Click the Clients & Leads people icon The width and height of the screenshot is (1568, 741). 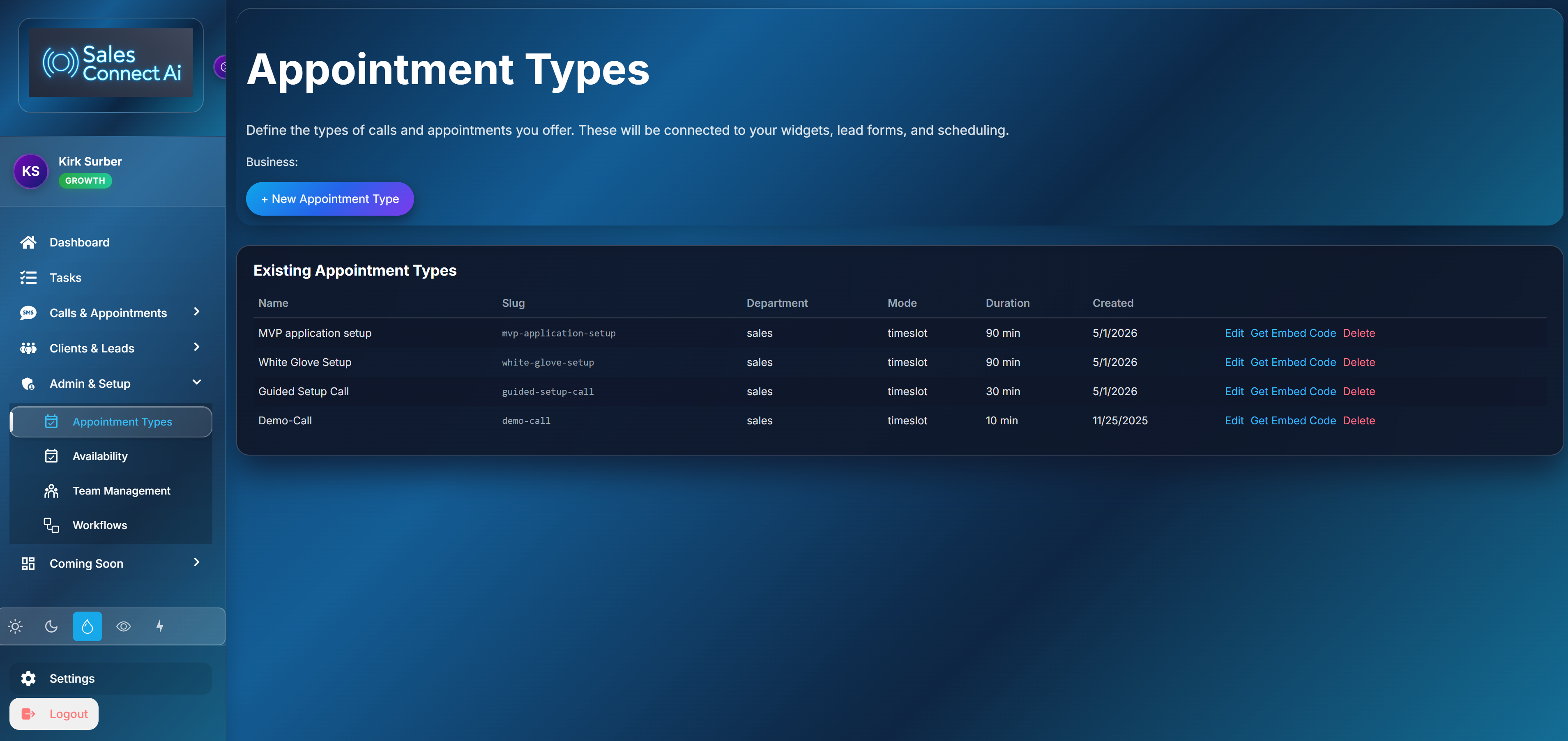(x=28, y=348)
